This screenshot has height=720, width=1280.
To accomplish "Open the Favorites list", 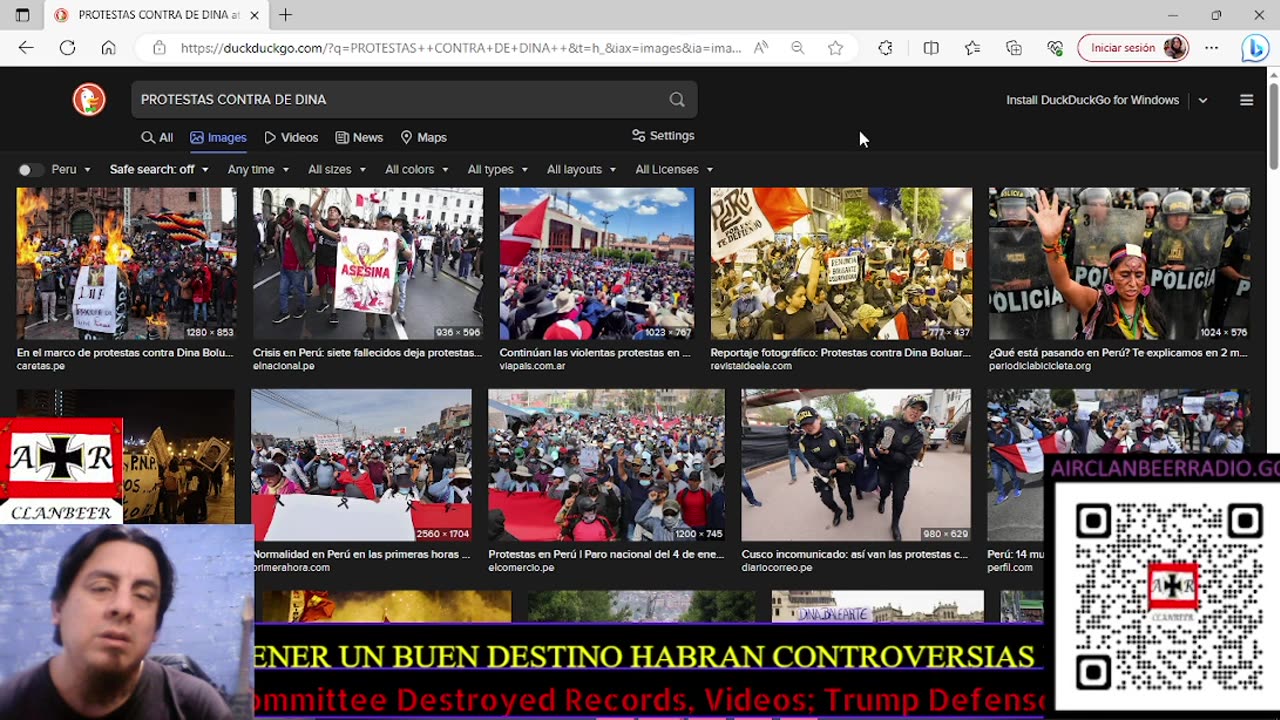I will 972,48.
